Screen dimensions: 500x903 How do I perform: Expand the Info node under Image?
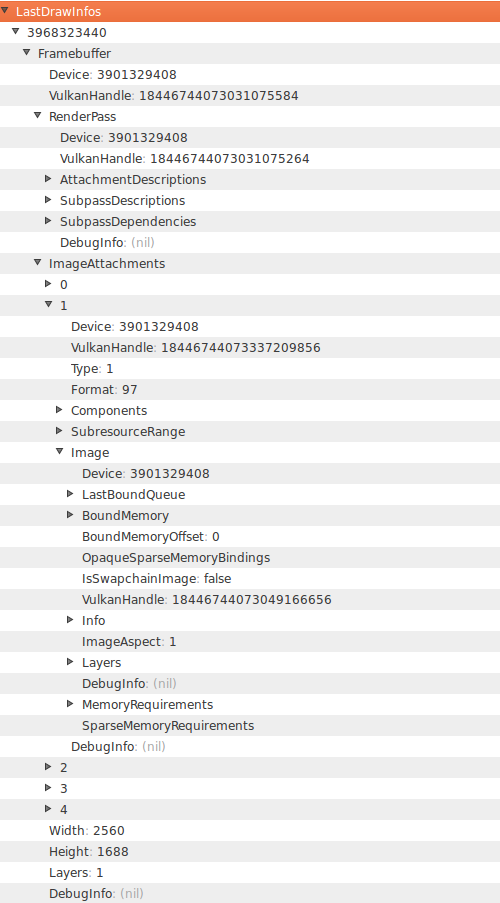point(70,620)
